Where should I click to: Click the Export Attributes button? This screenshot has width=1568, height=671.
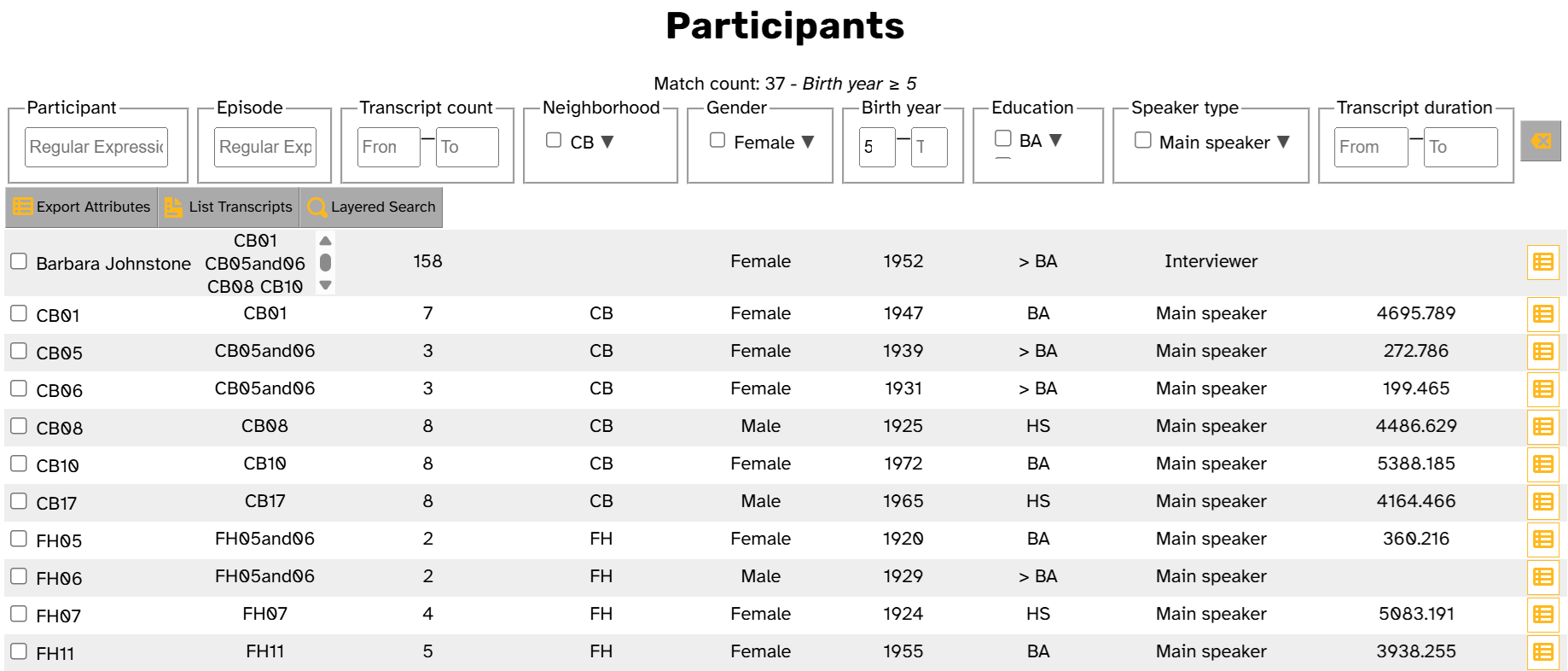point(82,207)
